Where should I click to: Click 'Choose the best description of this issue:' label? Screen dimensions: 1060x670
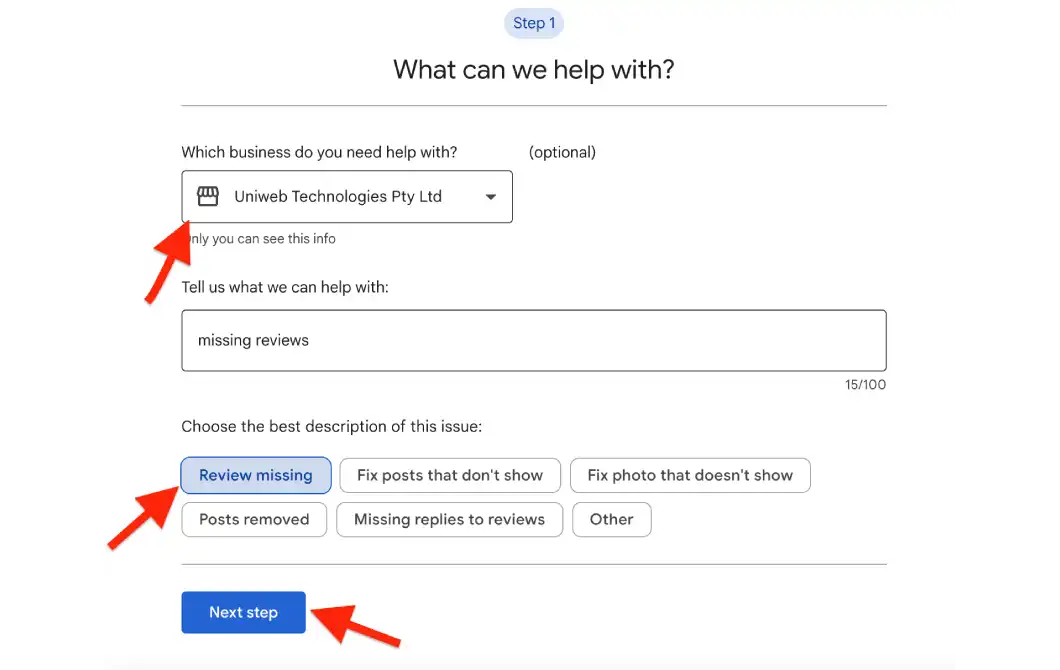(x=331, y=427)
